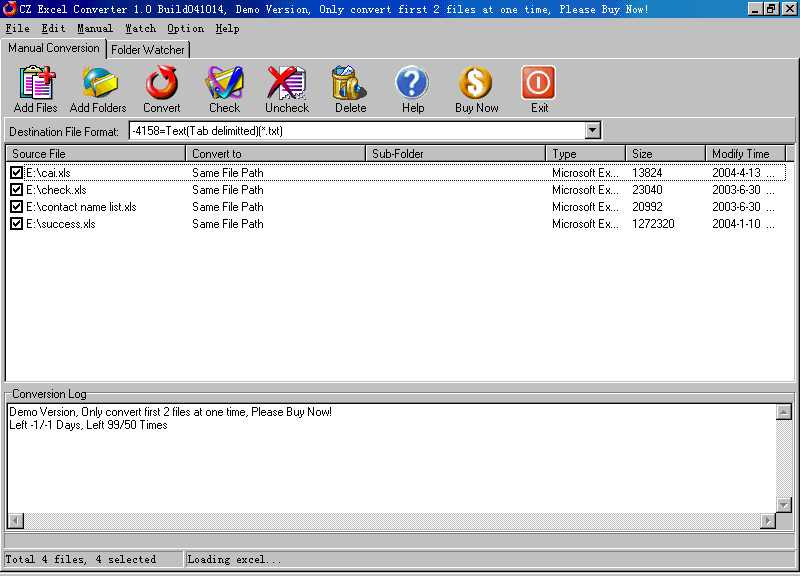Click the conversion log horizontal scrollbar track
Screen dimensions: 800x576
pos(390,521)
